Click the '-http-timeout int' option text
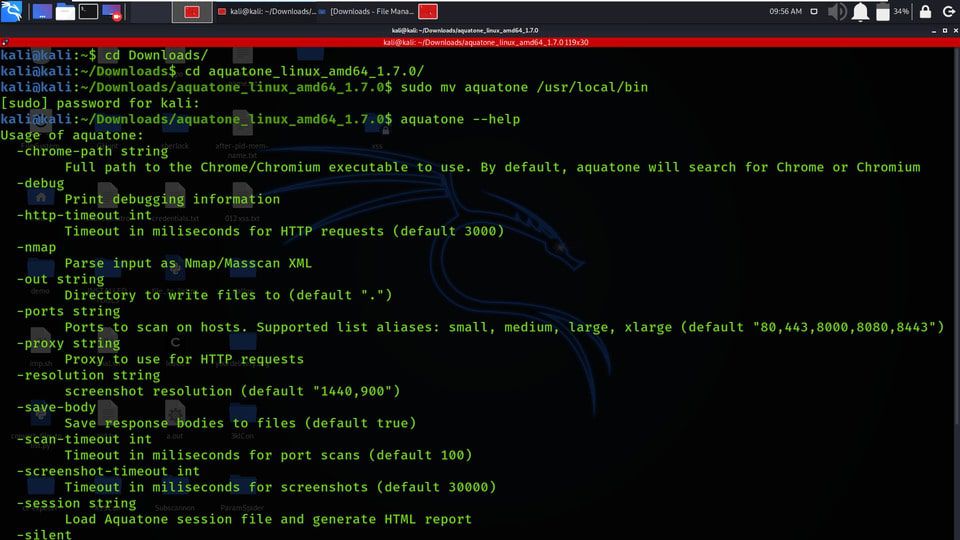Screen dimensions: 960x540 pyautogui.click(x=84, y=215)
